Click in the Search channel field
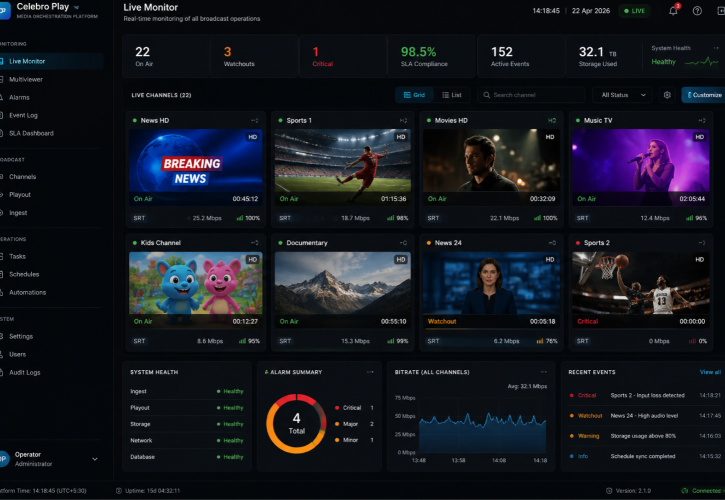Viewport: 725px width, 500px height. (x=531, y=95)
